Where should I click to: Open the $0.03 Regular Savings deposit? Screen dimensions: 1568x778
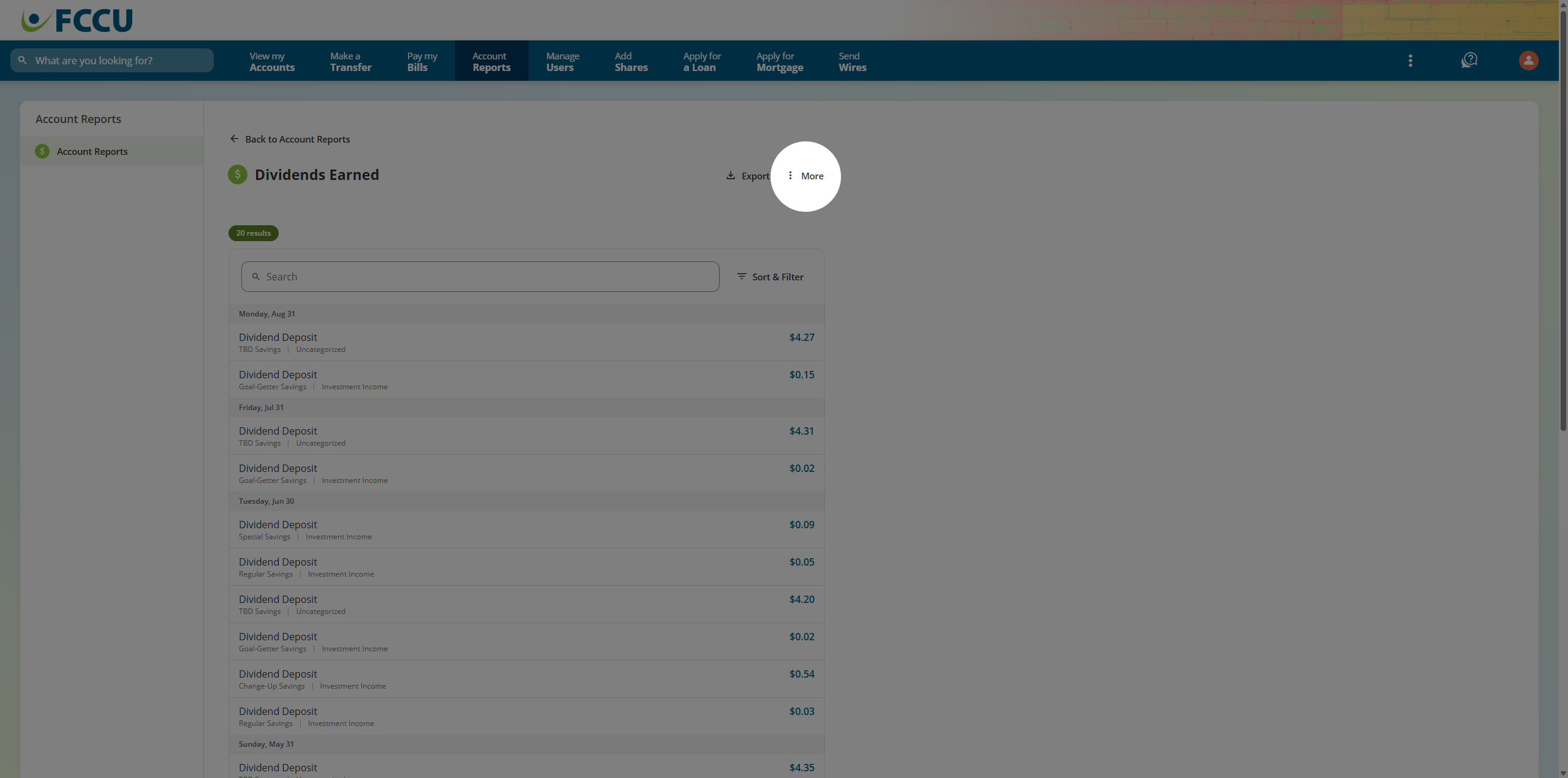click(527, 716)
